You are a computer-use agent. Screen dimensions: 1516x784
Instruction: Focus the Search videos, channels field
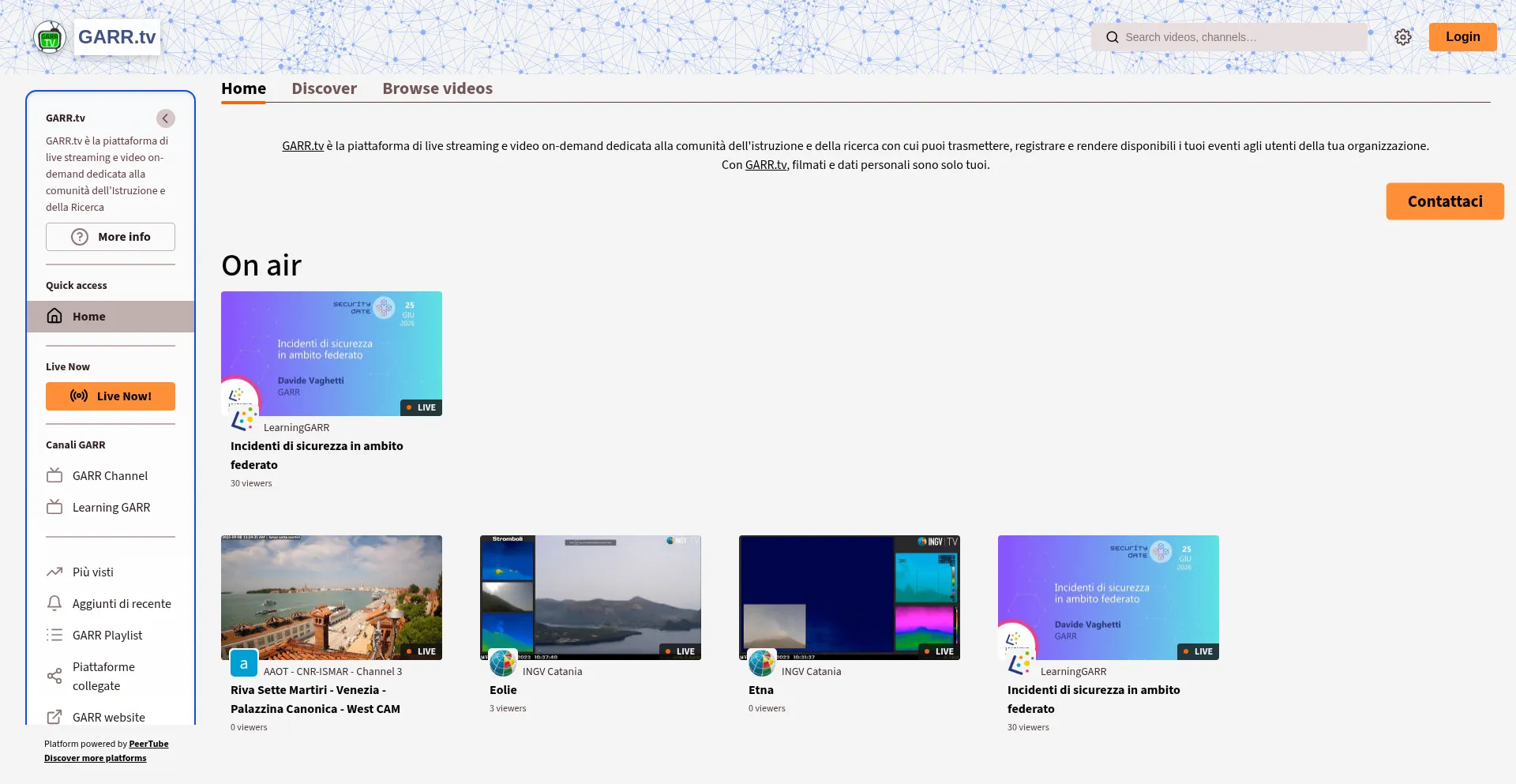pos(1229,37)
